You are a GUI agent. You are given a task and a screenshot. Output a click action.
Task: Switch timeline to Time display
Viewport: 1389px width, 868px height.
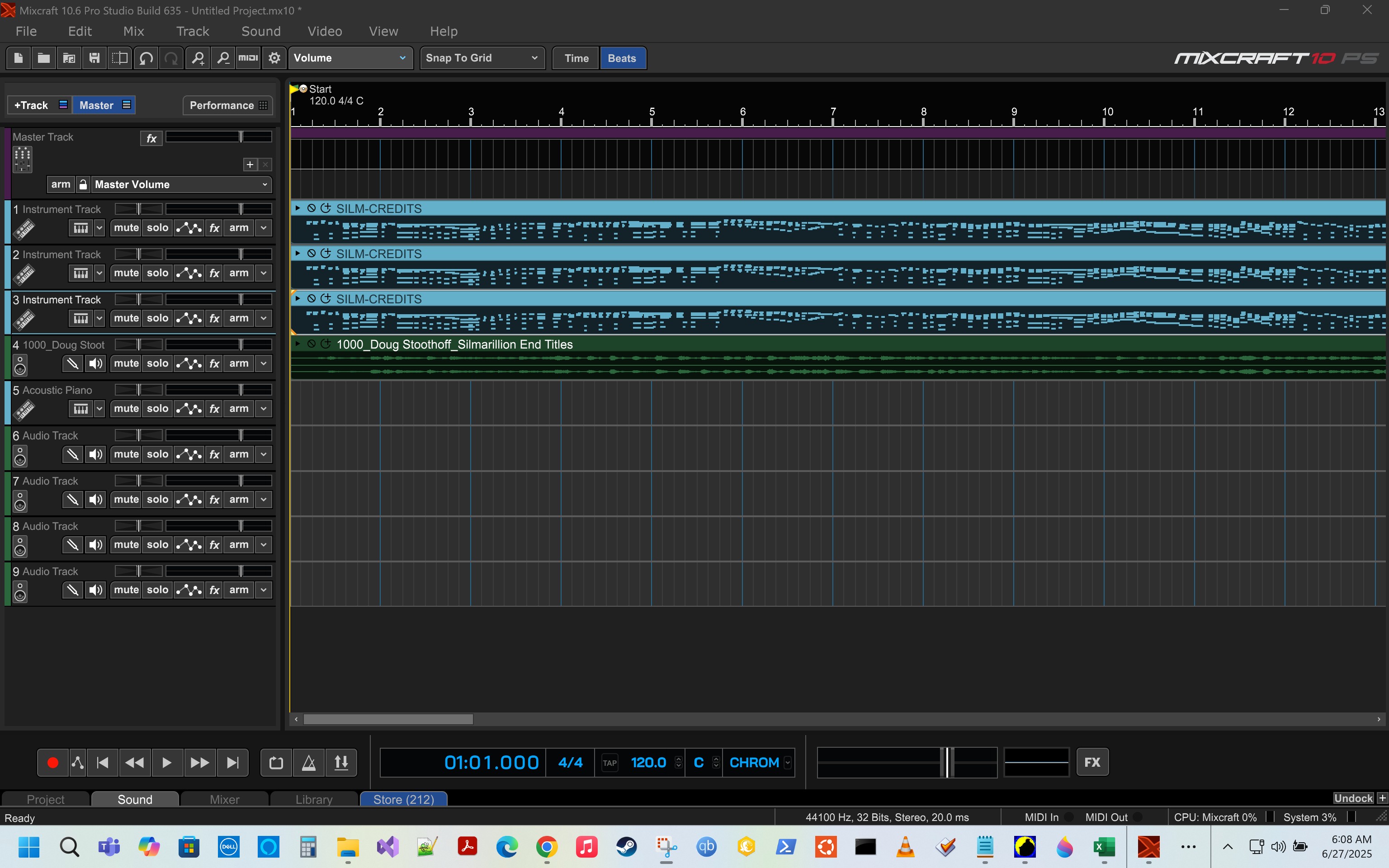(576, 58)
